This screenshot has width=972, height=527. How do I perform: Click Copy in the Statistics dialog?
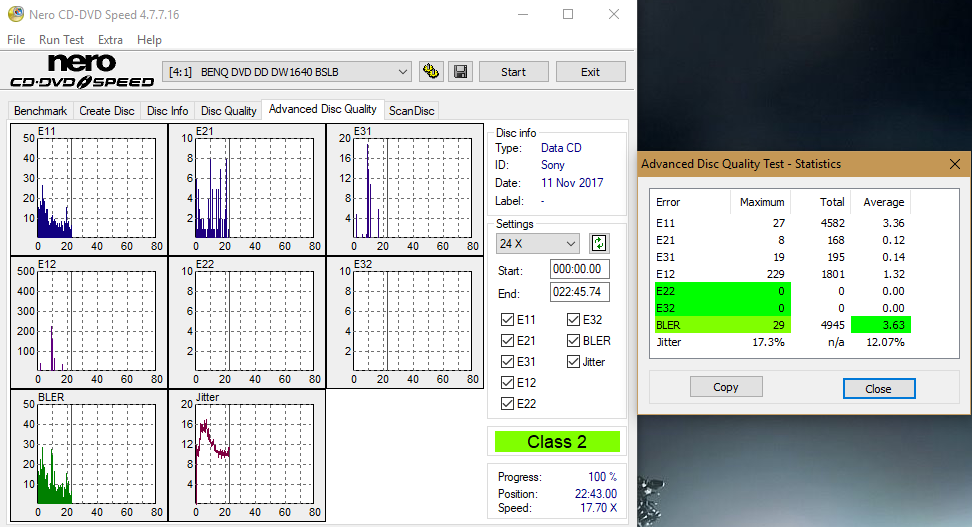tap(726, 387)
